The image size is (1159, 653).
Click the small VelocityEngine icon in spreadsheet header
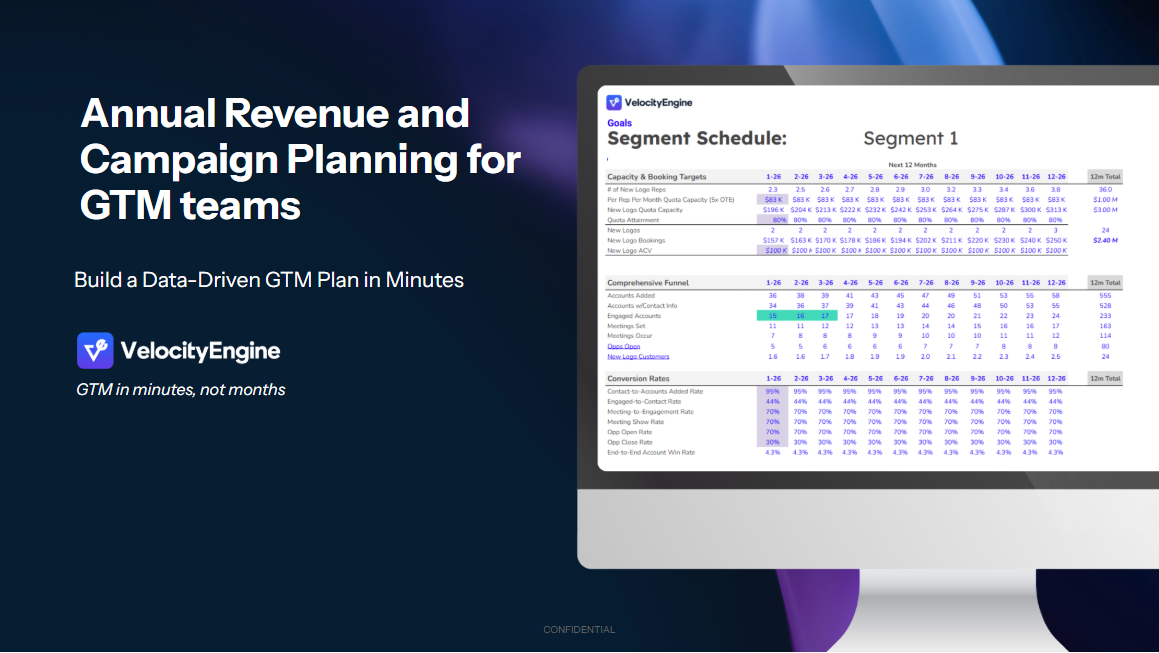614,102
